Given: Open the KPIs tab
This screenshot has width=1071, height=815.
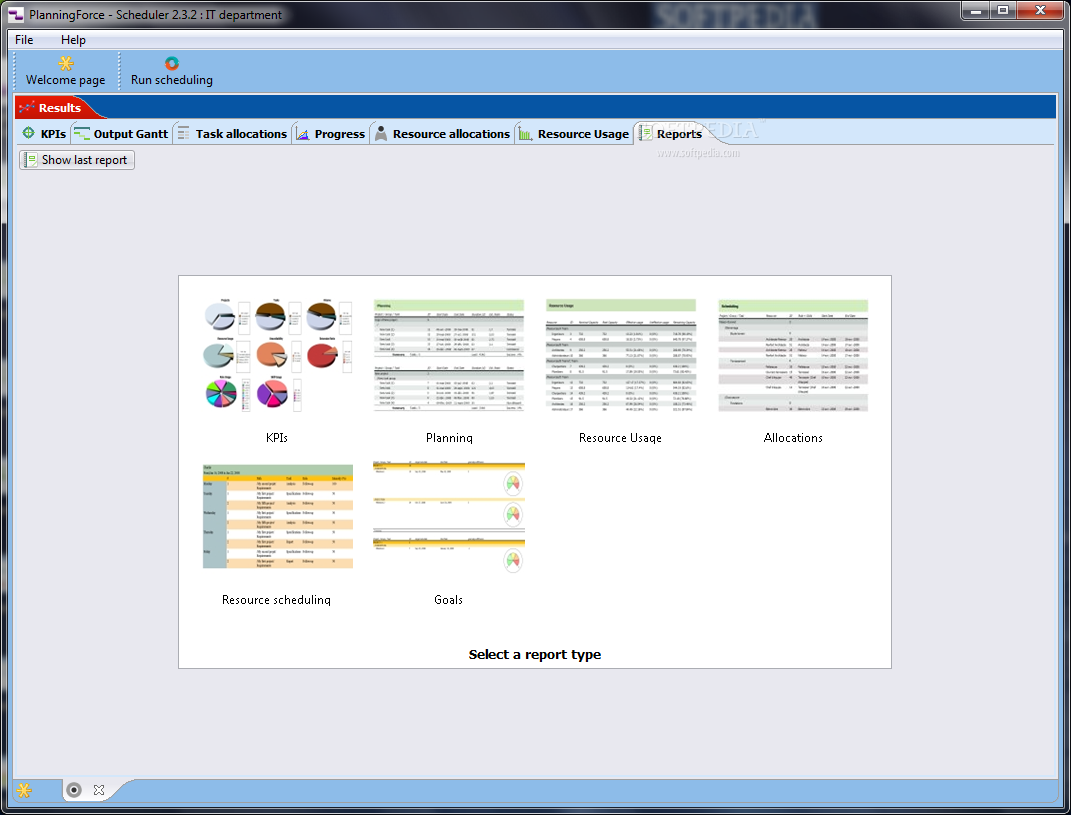Looking at the screenshot, I should point(44,134).
